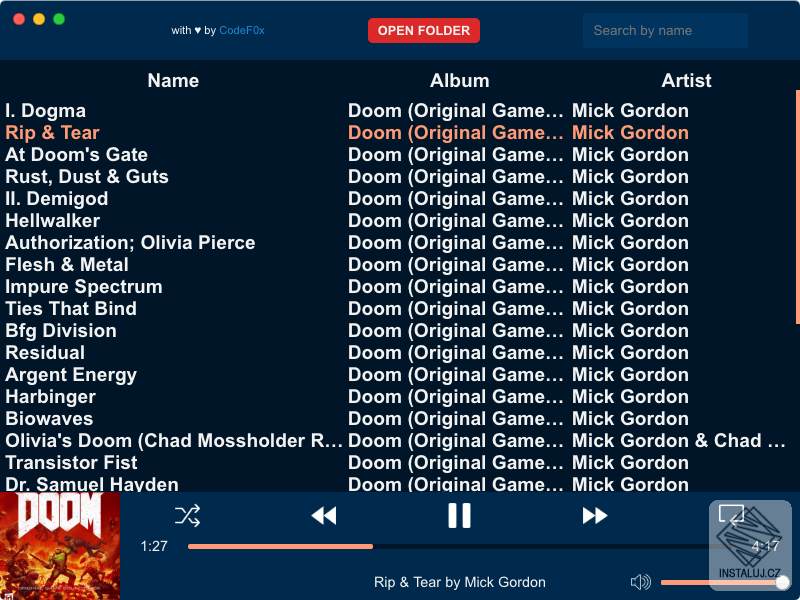Skip to the previous track
800x600 pixels.
[324, 515]
